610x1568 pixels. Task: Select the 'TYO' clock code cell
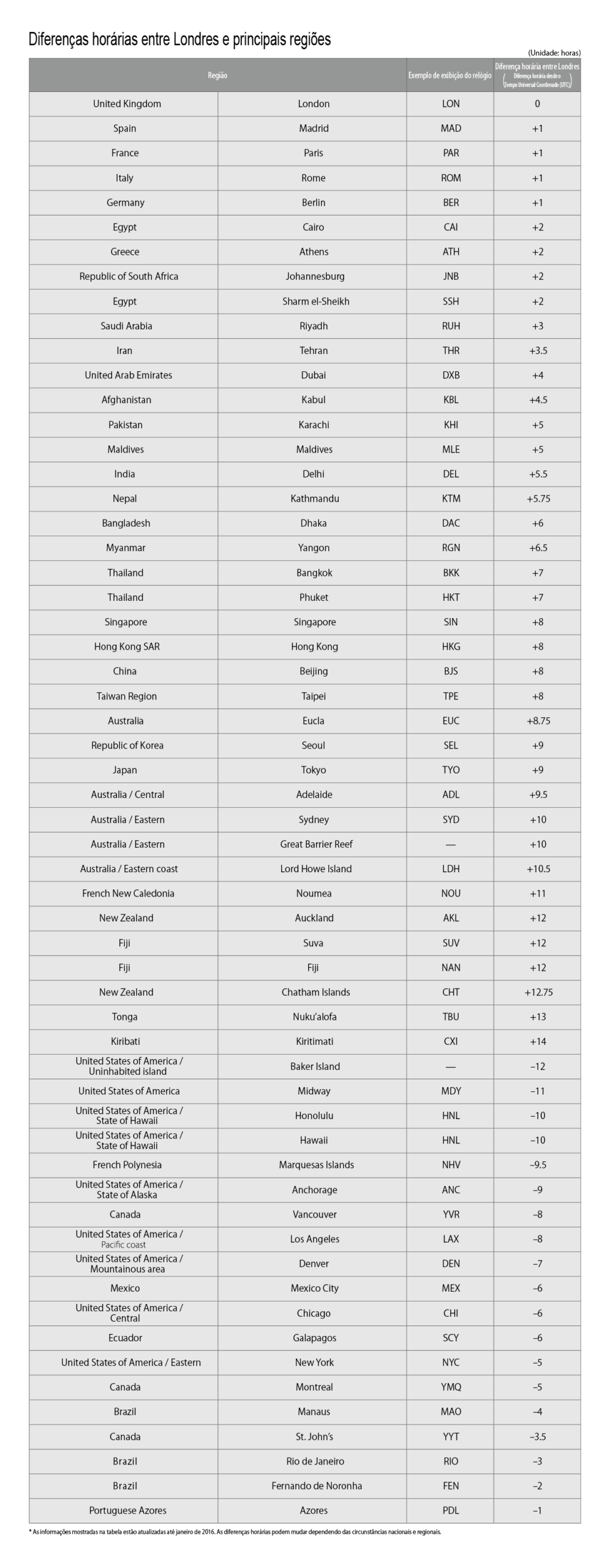pyautogui.click(x=451, y=770)
